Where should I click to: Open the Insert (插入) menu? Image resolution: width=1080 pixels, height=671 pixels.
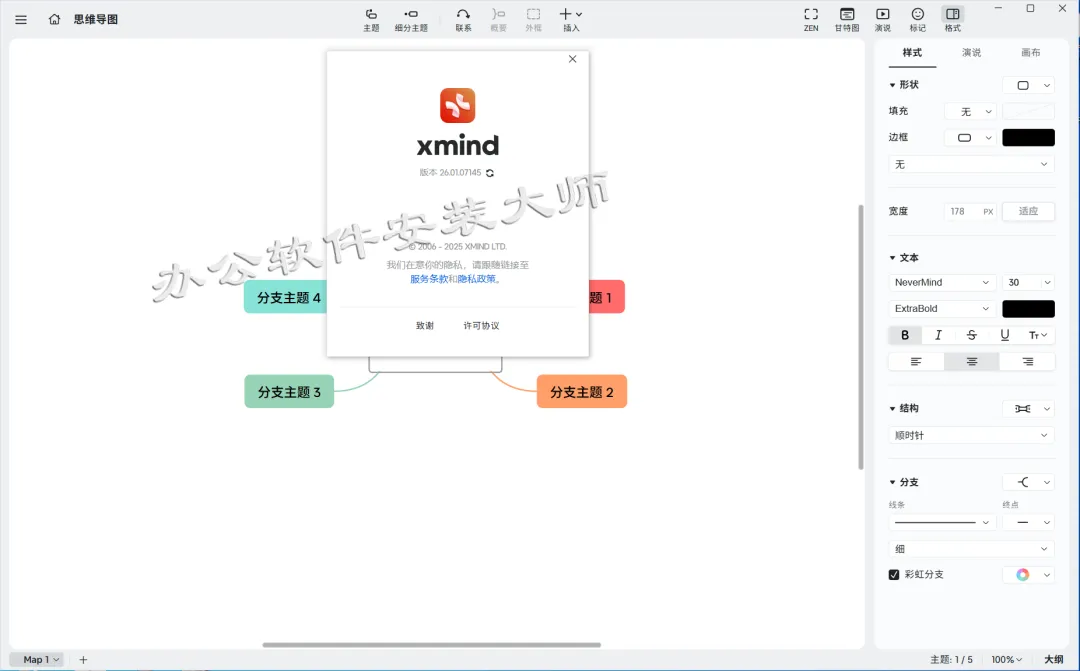571,20
